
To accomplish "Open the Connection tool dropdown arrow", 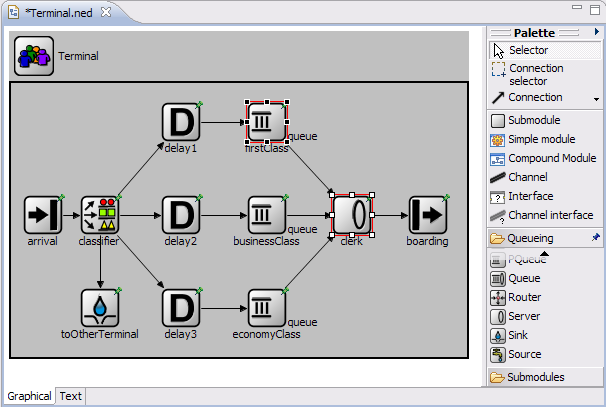I will pyautogui.click(x=596, y=99).
